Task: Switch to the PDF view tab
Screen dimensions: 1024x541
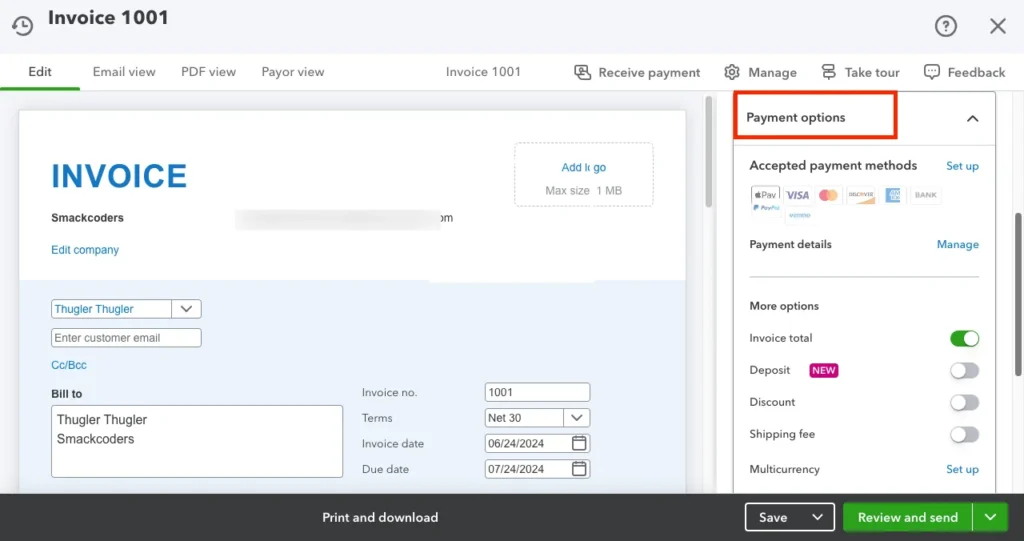Action: (208, 72)
